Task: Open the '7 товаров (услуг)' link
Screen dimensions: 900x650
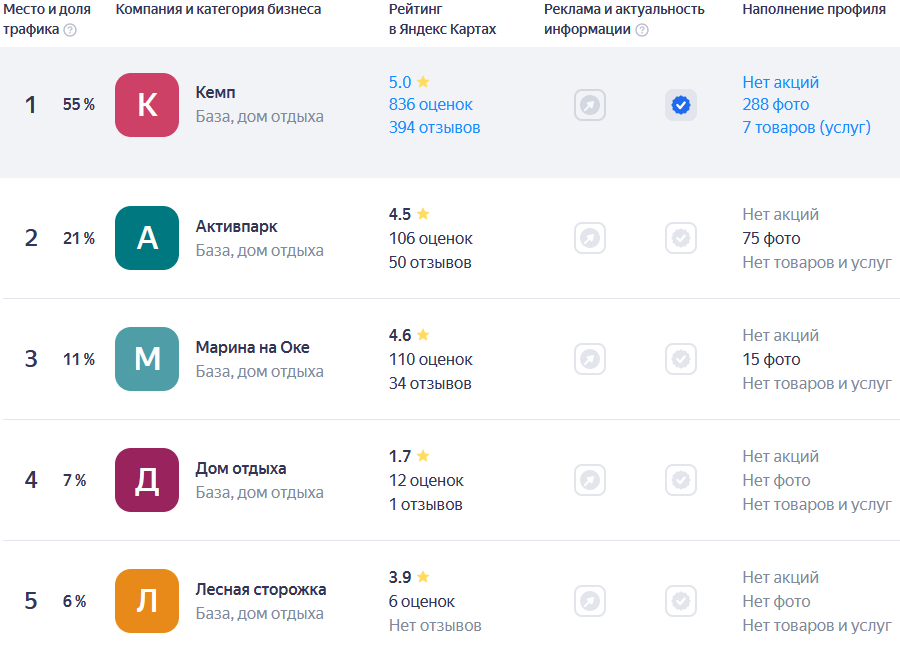Action: click(806, 127)
